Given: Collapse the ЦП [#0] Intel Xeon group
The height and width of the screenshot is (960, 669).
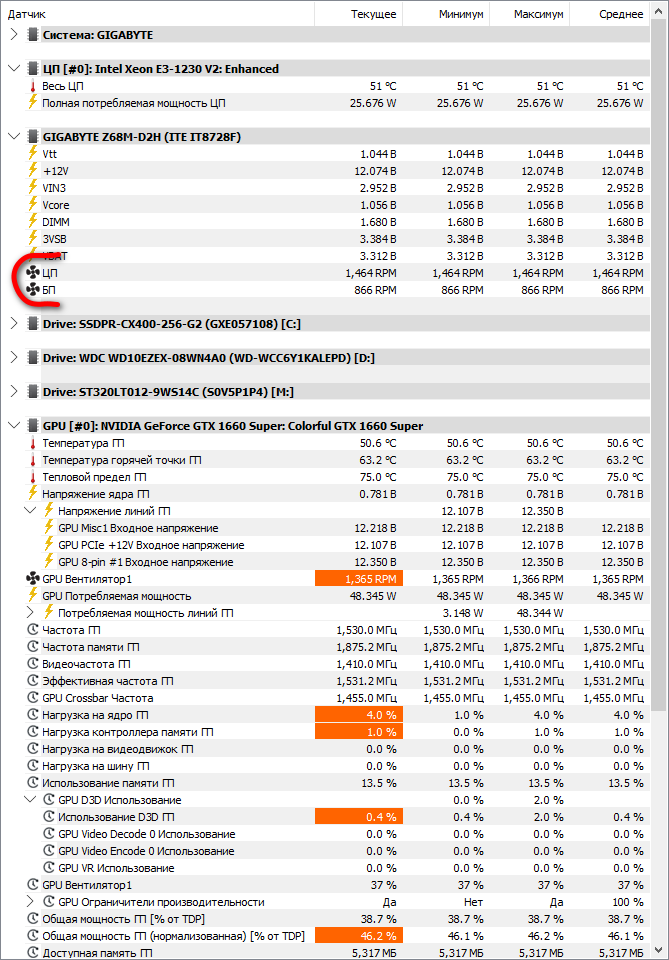Looking at the screenshot, I should [x=14, y=69].
